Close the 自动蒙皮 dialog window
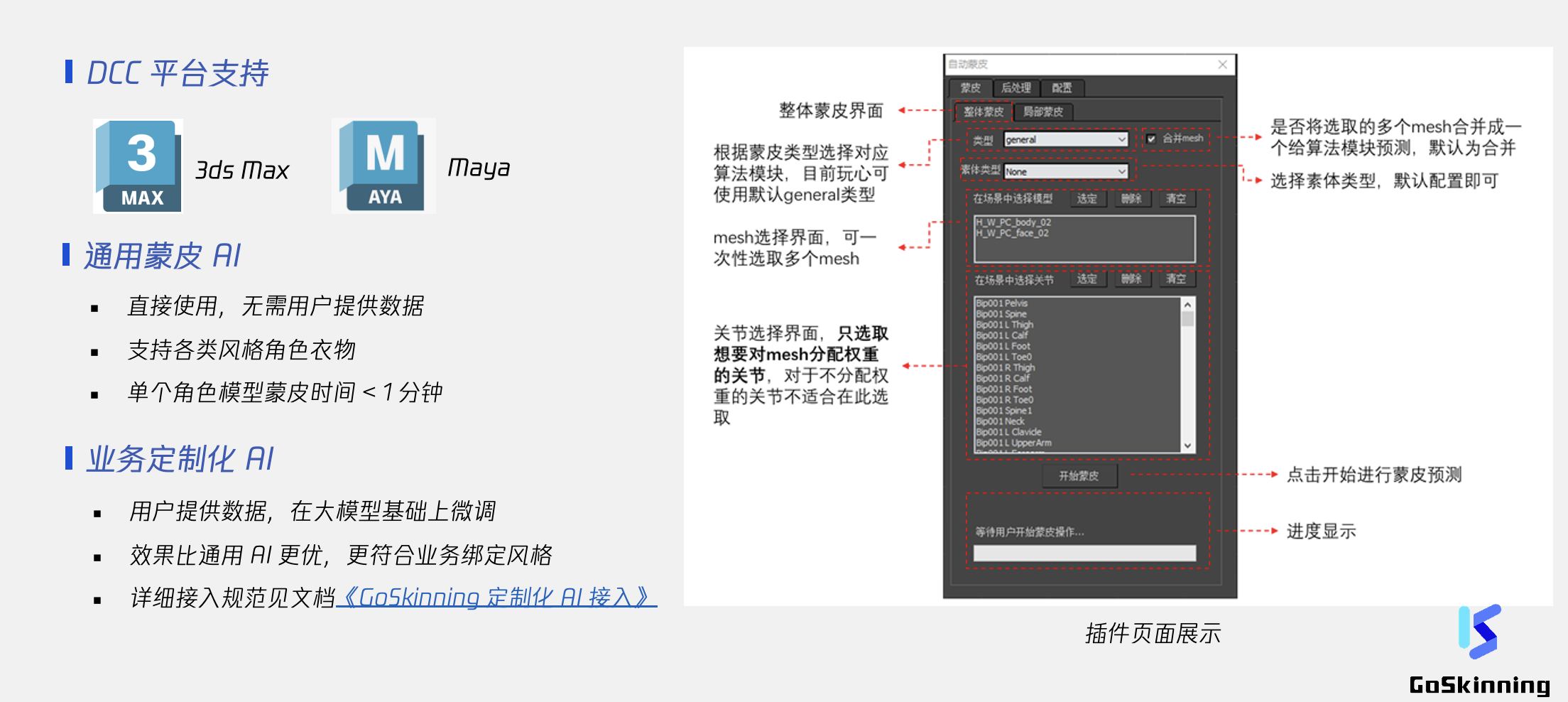The height and width of the screenshot is (702, 1568). click(x=1222, y=65)
